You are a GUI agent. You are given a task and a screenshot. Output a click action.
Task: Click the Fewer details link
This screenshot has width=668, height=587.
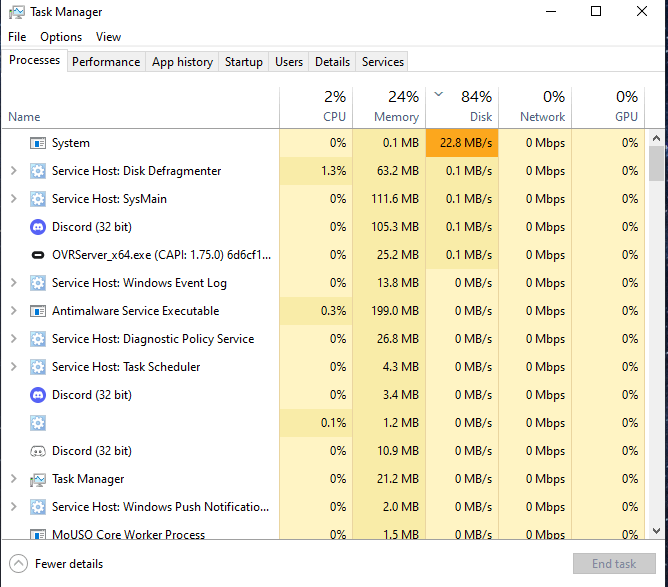tap(69, 564)
